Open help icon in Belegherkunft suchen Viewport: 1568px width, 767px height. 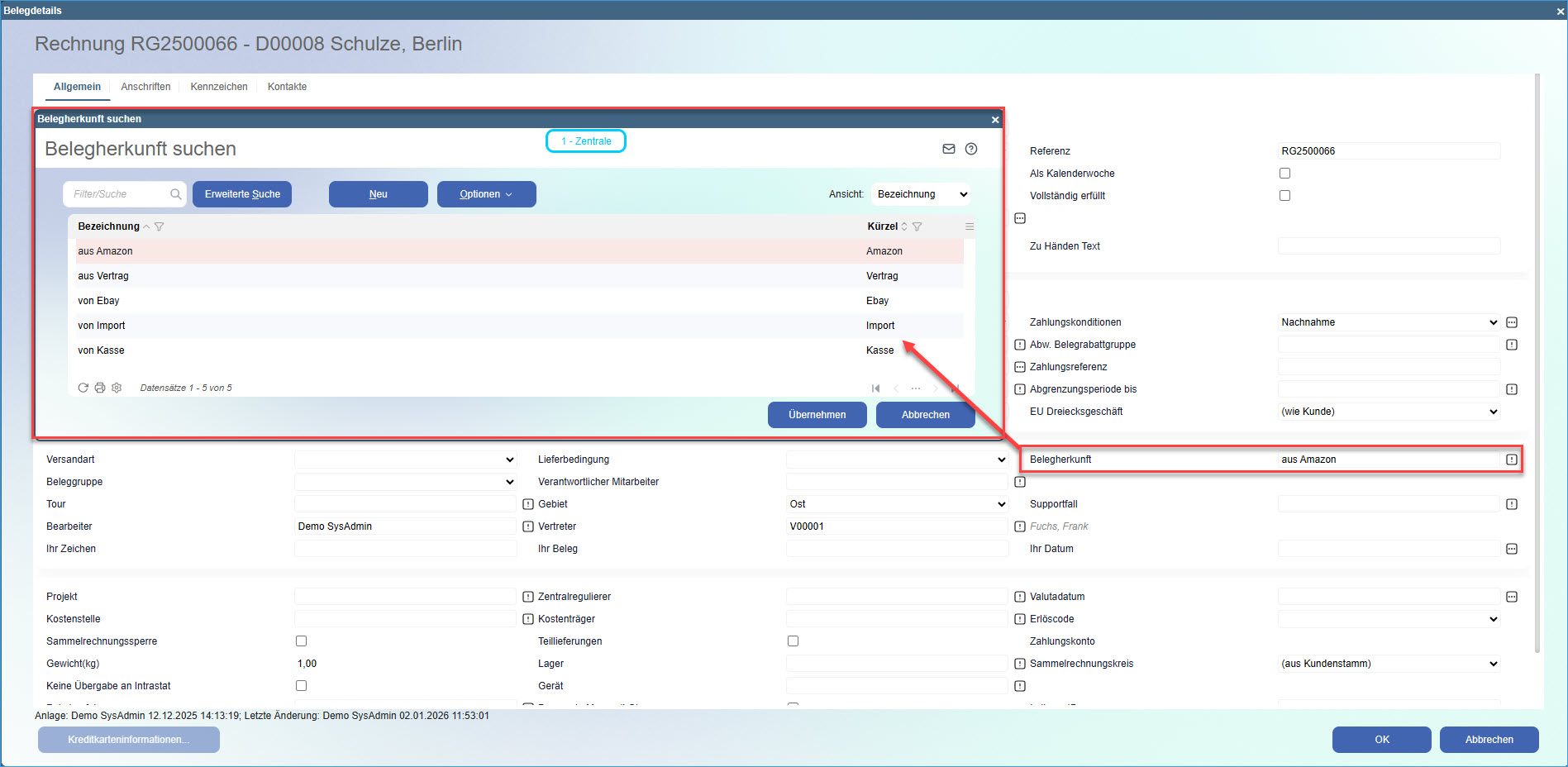[971, 149]
